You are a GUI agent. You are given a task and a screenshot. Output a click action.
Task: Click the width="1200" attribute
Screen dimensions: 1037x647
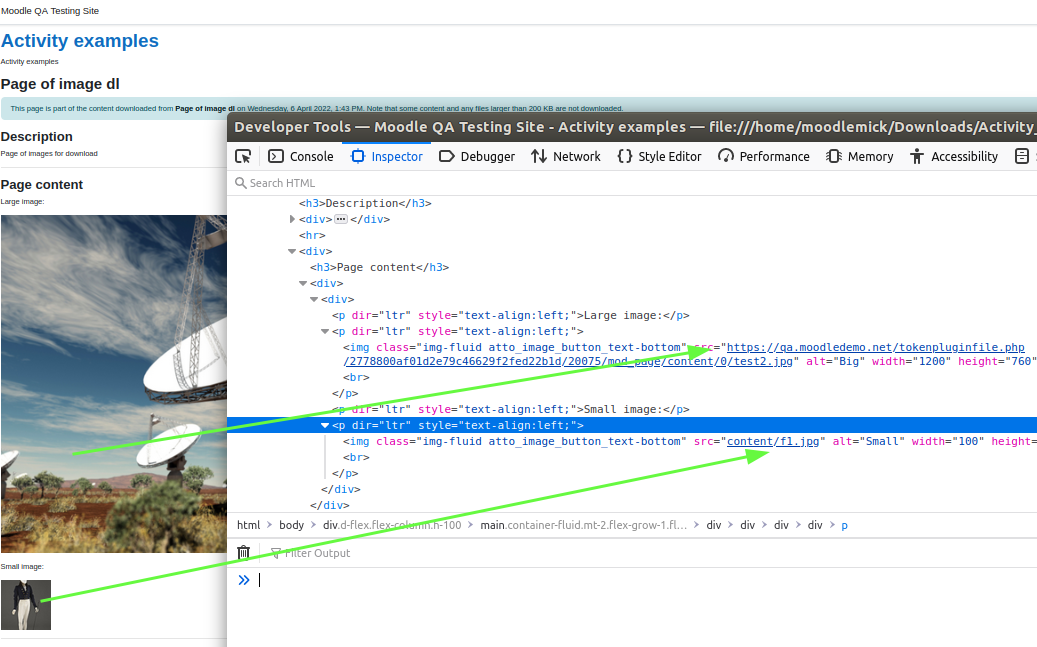point(911,361)
